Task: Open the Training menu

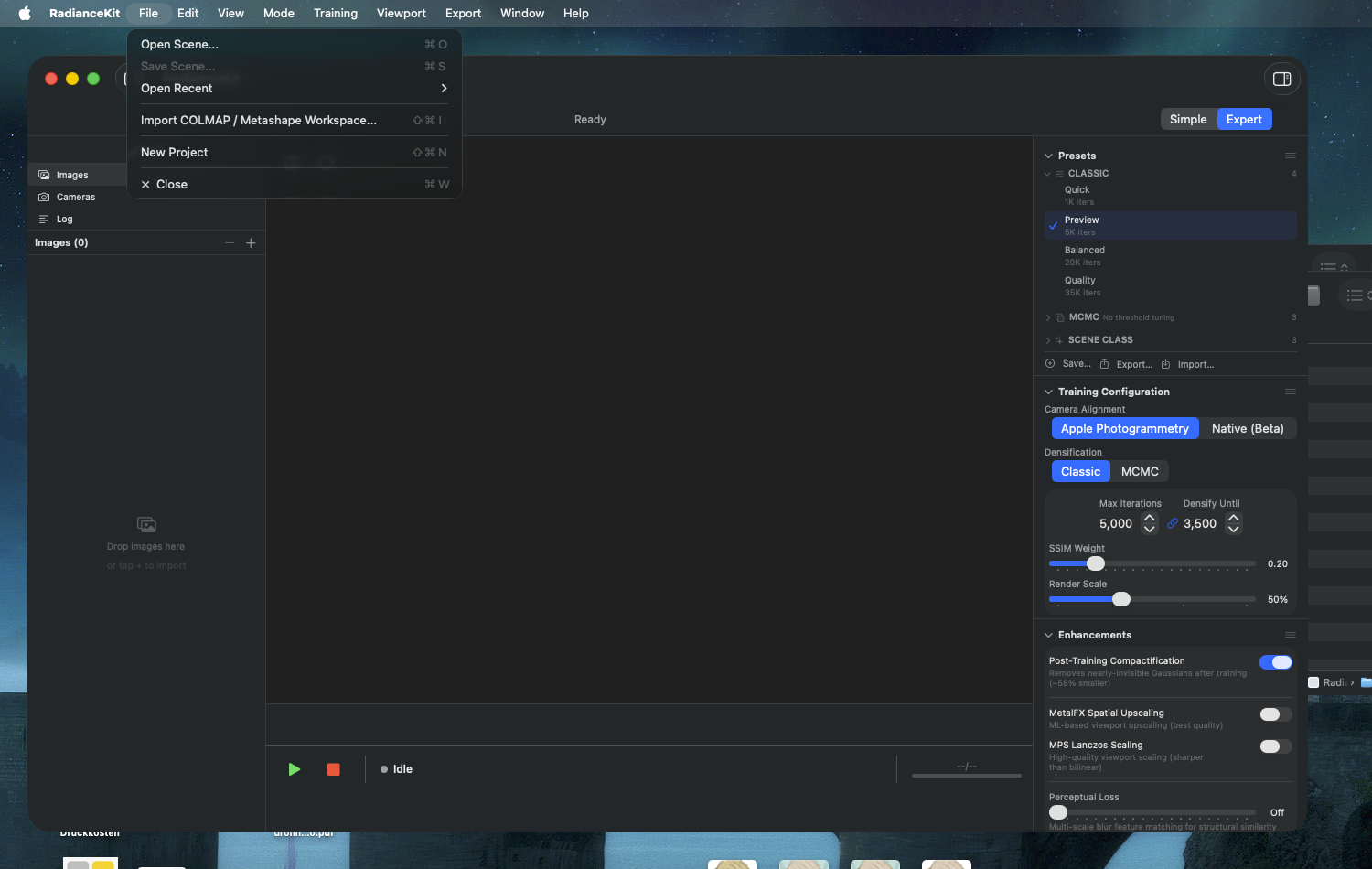Action: 336,13
